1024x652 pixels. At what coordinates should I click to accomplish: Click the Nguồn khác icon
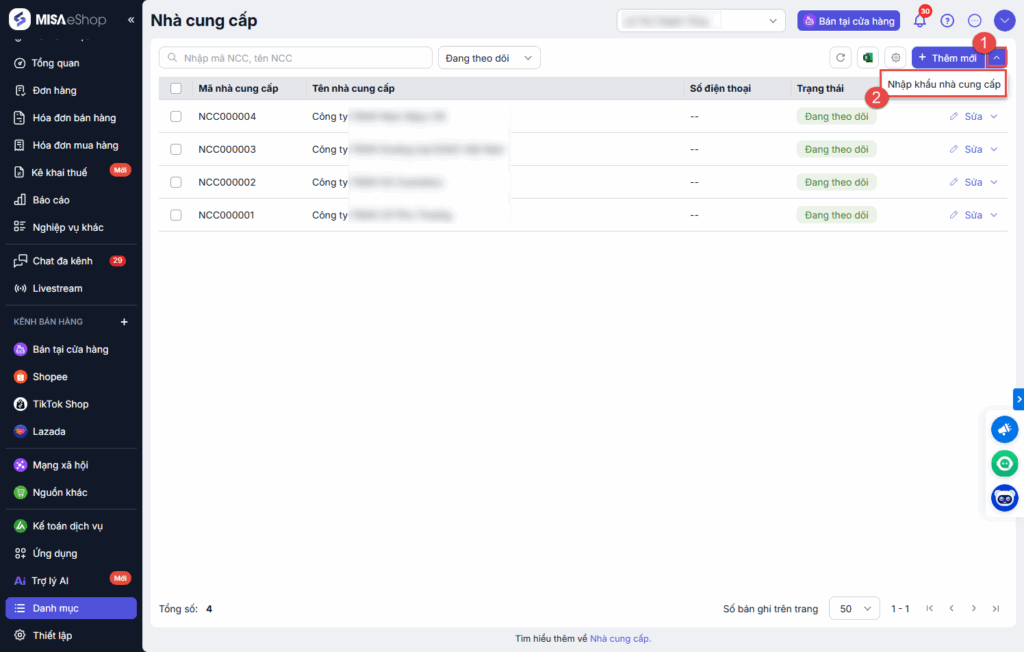[20, 493]
